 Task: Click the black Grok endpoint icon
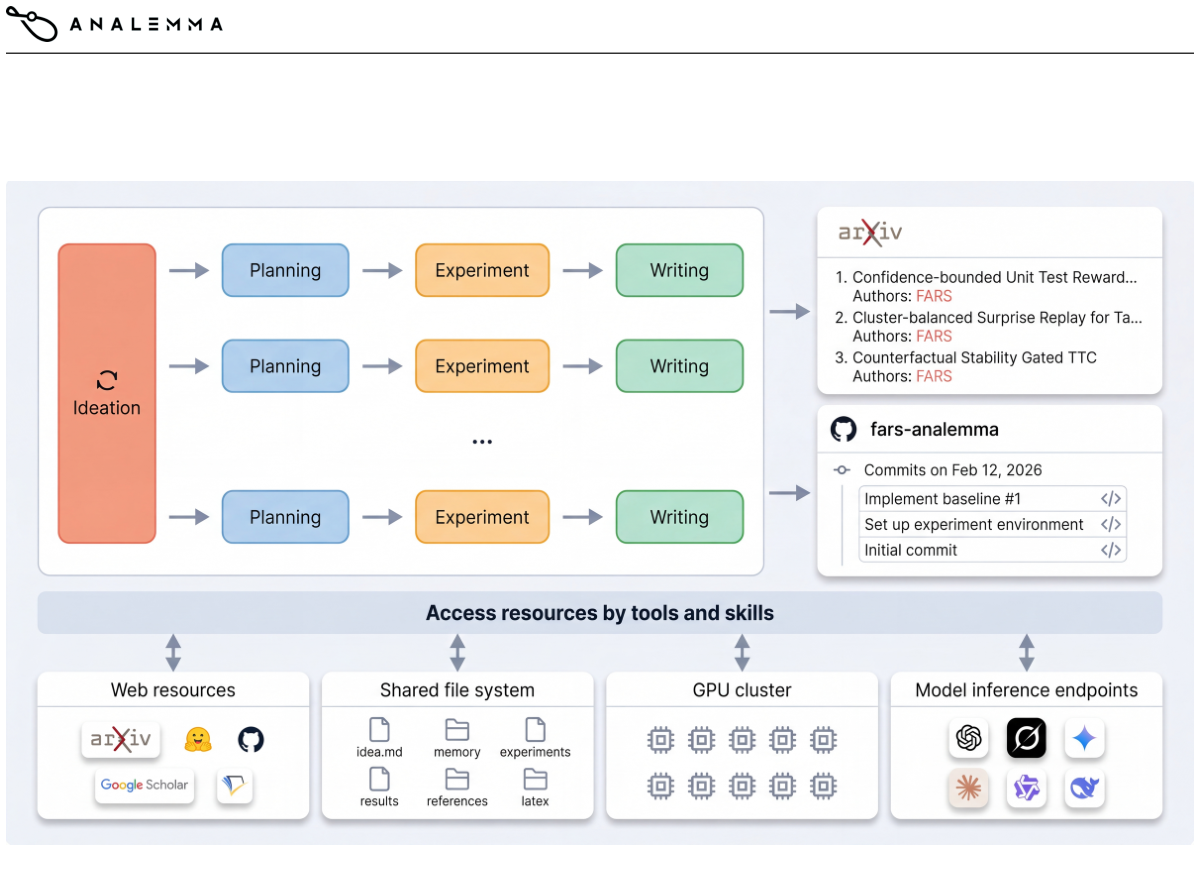[x=1026, y=738]
